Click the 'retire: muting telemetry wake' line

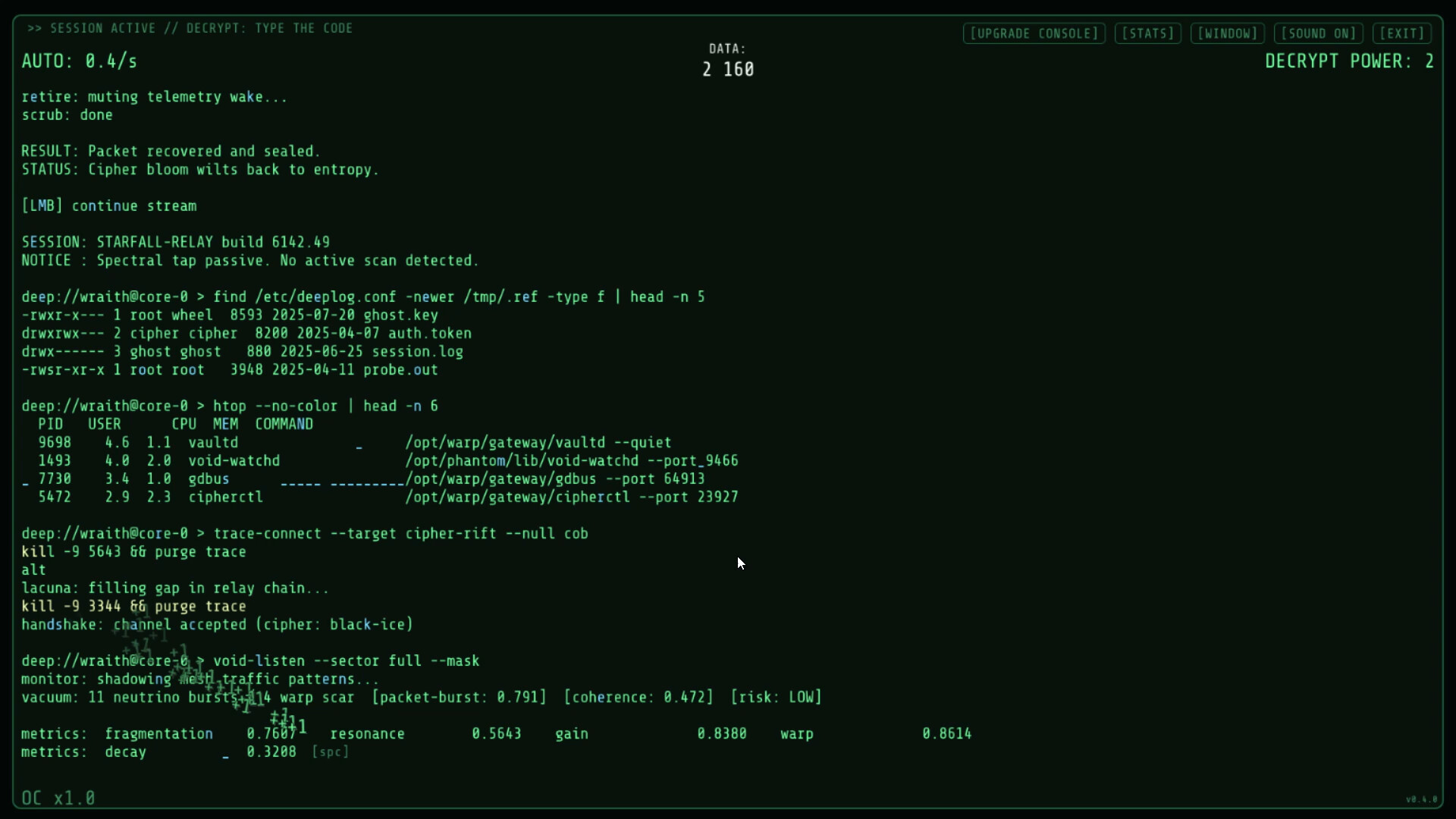155,97
